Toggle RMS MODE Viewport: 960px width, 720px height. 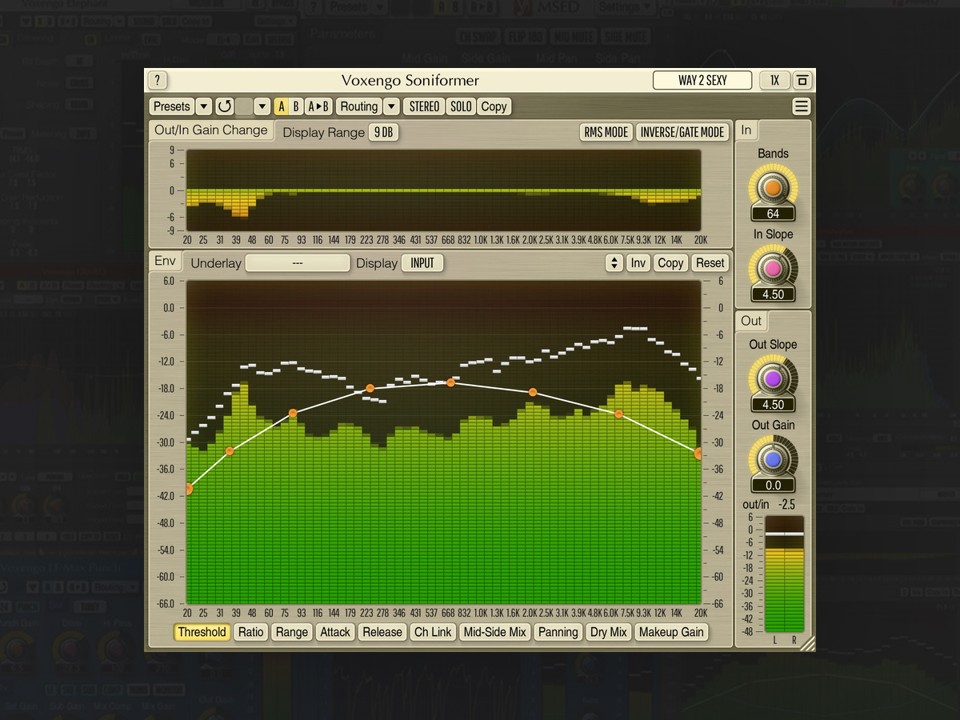[x=606, y=132]
